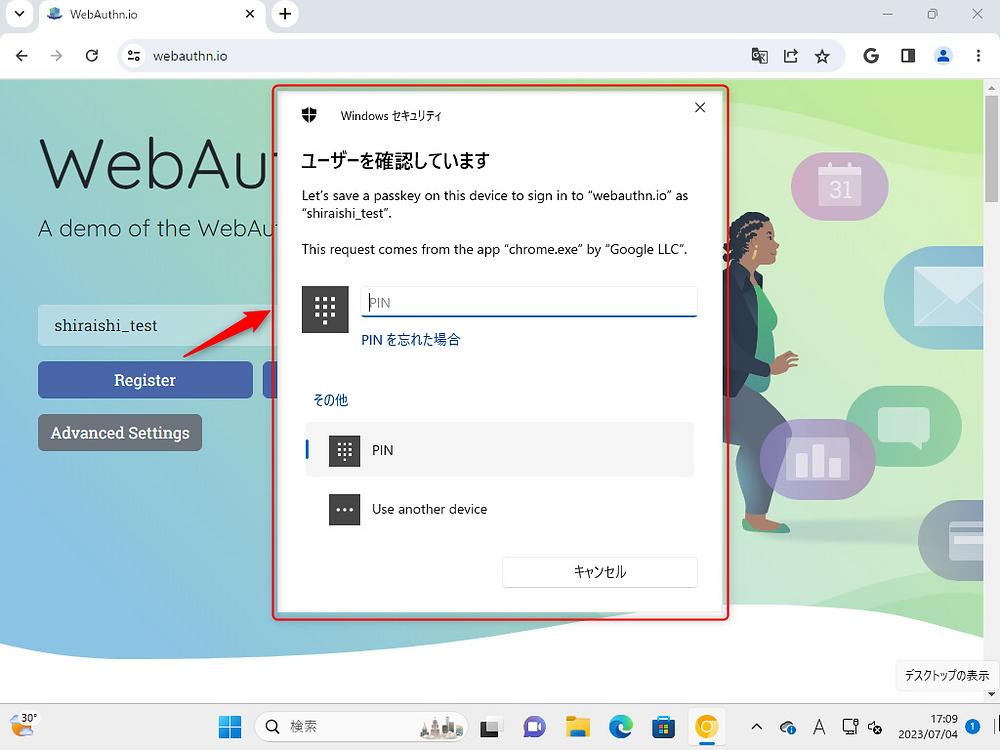Open the tab search dropdown arrow
The image size is (1000, 750).
tap(20, 14)
